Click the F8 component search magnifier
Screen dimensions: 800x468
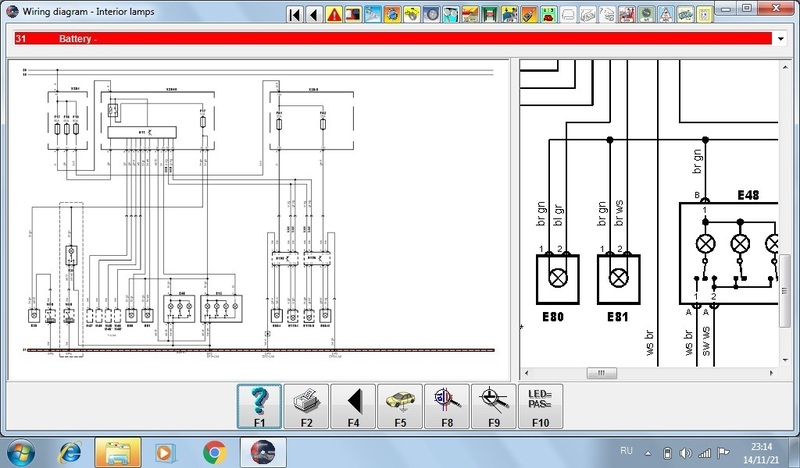click(x=447, y=406)
